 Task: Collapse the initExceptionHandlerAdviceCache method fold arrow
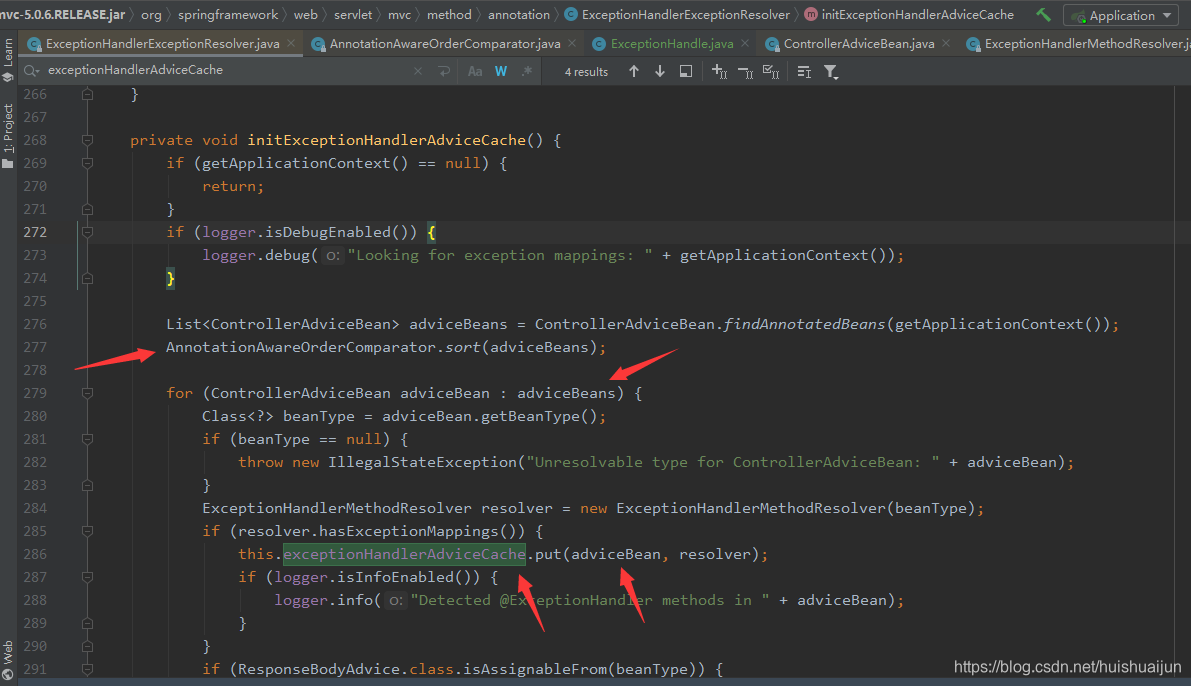[86, 139]
